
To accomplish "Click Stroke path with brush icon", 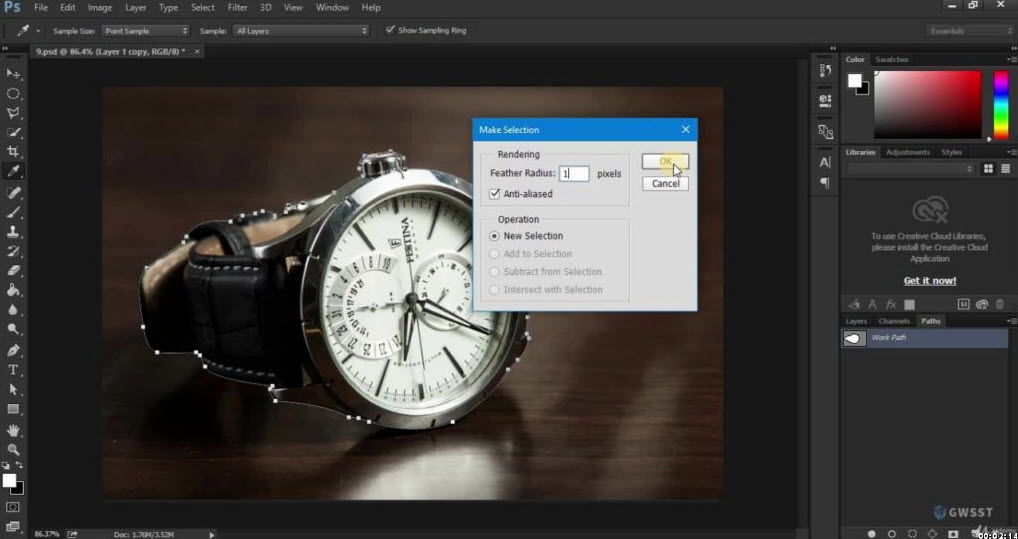I will point(892,534).
